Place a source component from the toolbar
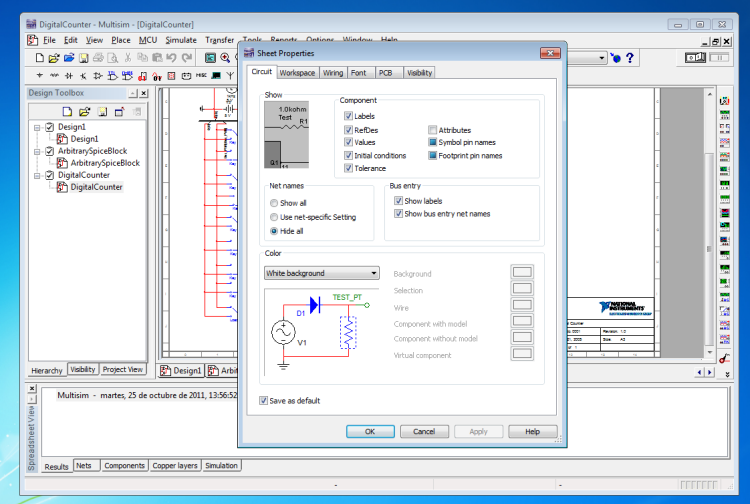The image size is (750, 504). click(x=40, y=75)
